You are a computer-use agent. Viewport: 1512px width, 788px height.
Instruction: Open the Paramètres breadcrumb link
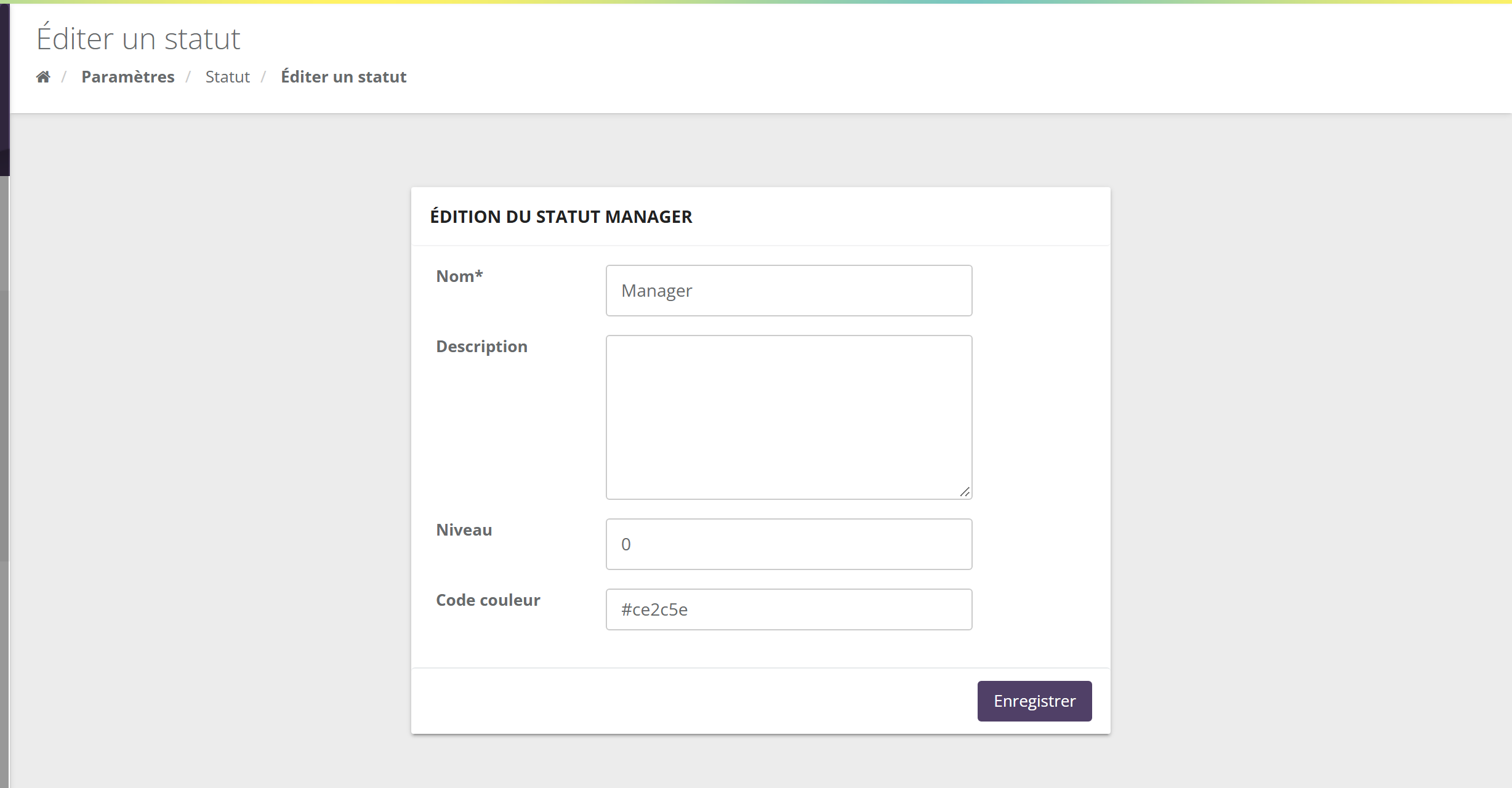click(128, 77)
